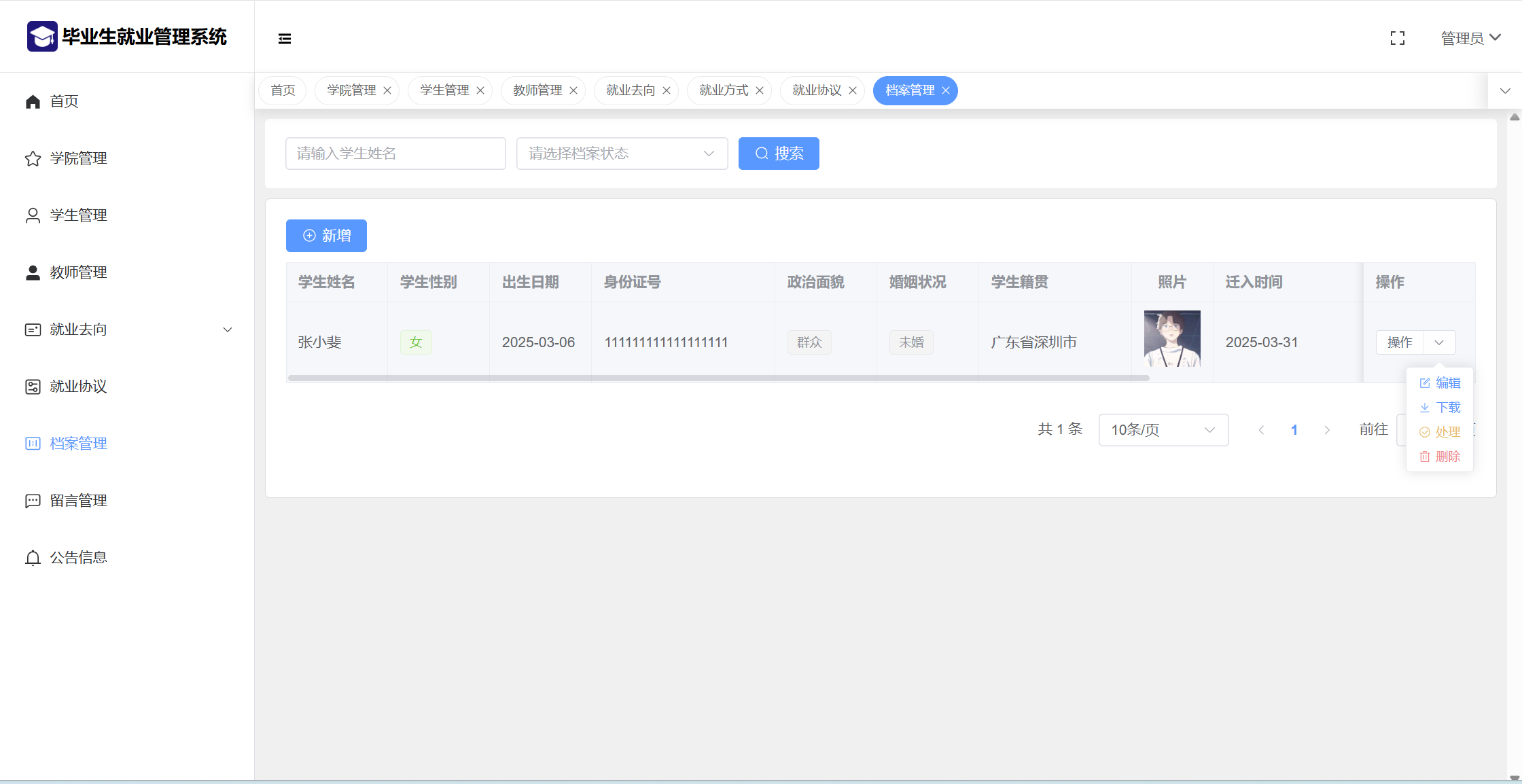The image size is (1522, 784).
Task: Open 学院管理 via star icon in sidebar
Action: point(33,158)
